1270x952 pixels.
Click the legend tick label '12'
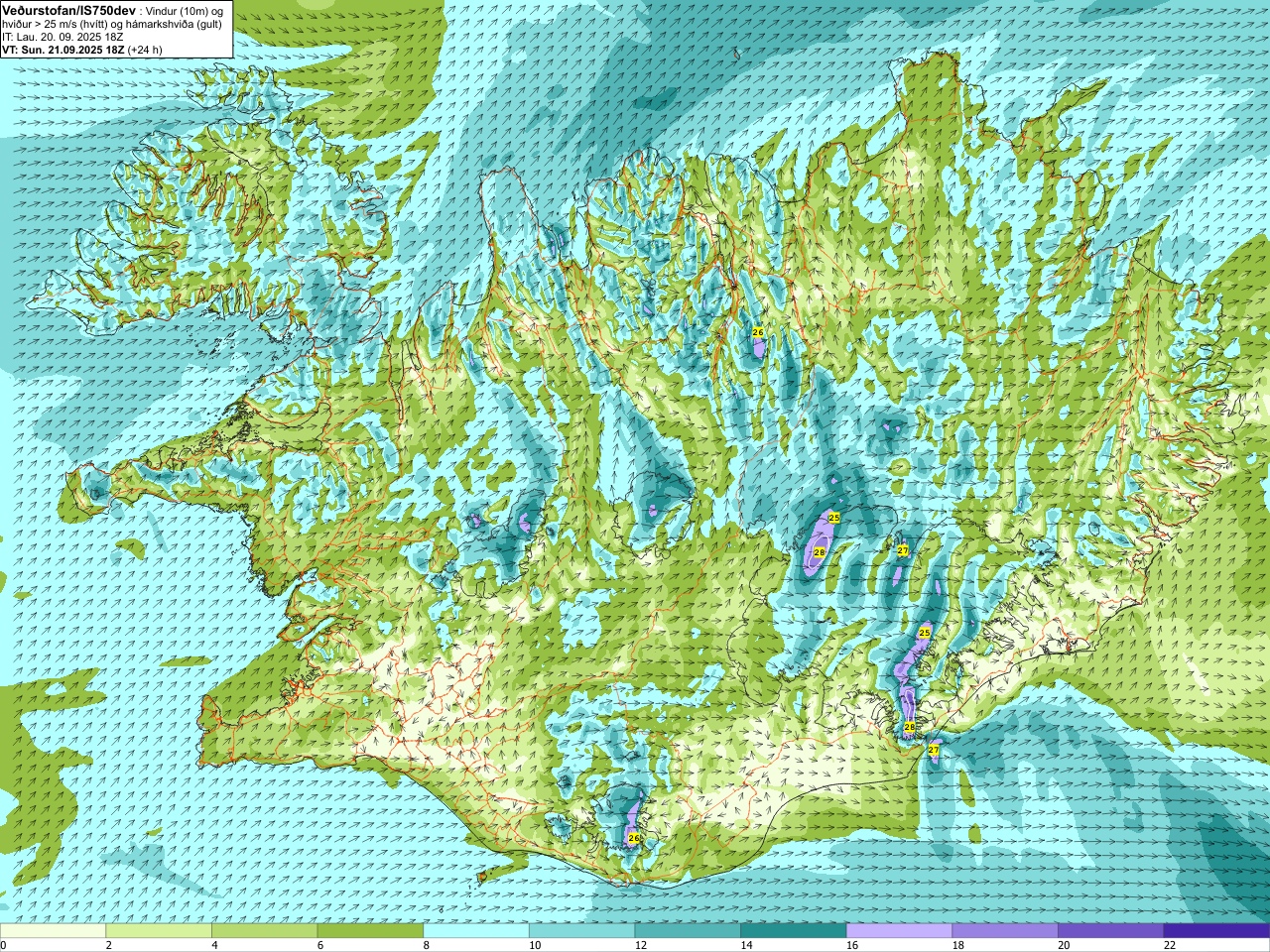tap(641, 945)
